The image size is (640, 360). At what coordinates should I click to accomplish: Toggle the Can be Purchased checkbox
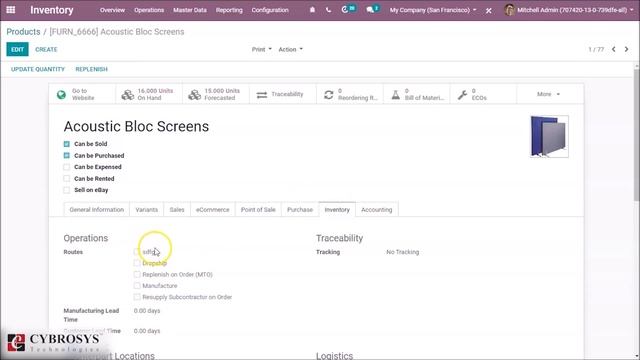click(67, 156)
